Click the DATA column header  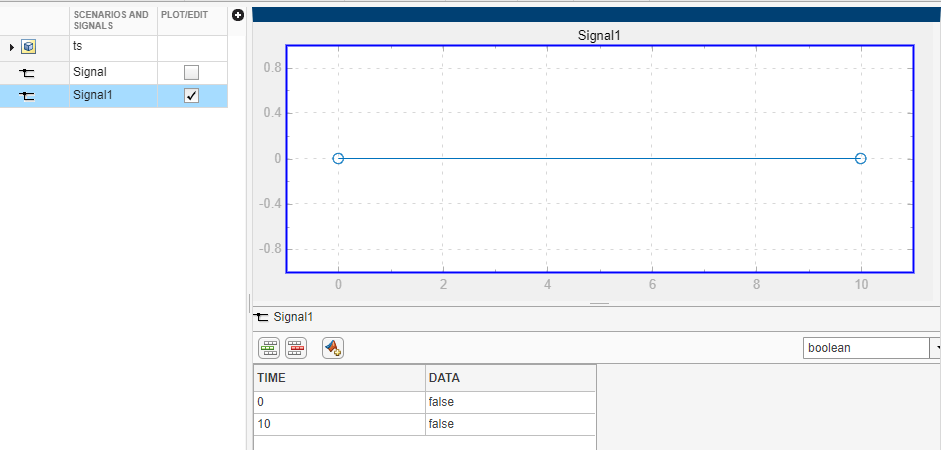tap(511, 378)
